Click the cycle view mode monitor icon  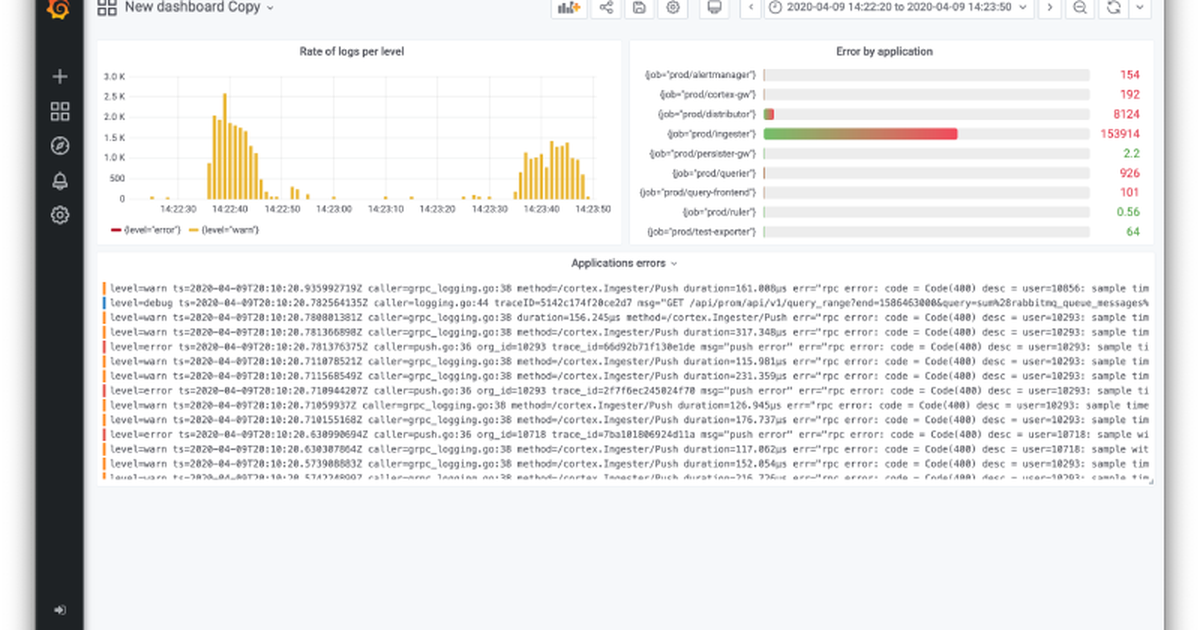pos(713,8)
